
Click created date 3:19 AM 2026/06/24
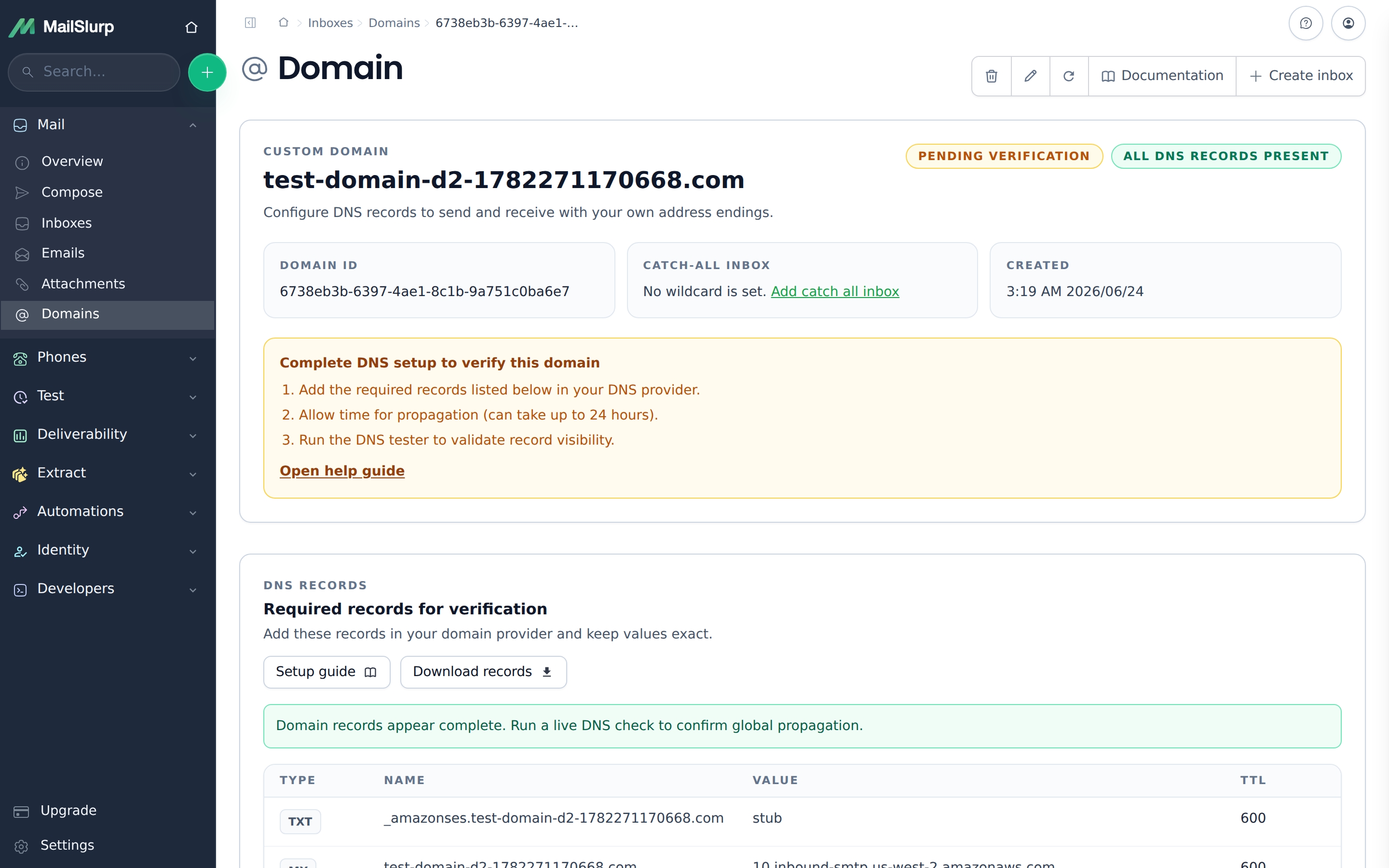1075,292
